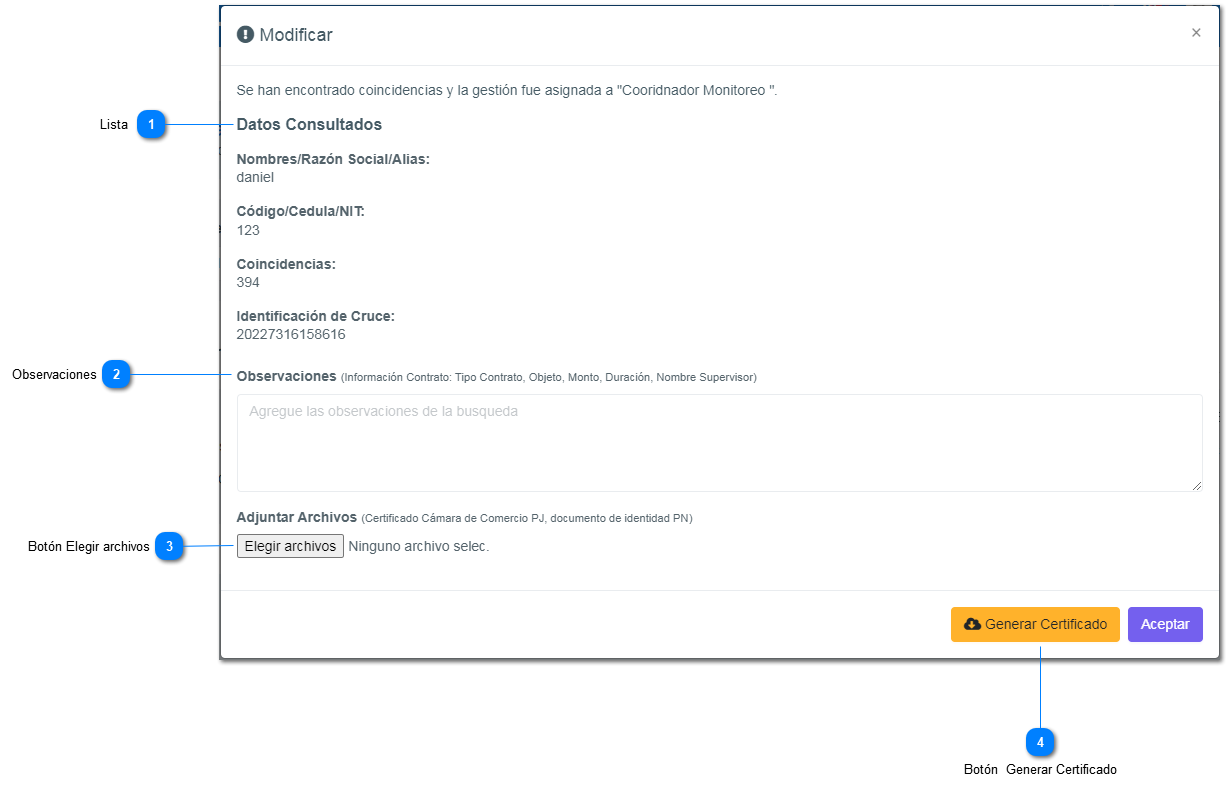
Task: Click the name value daniel
Action: [x=255, y=177]
